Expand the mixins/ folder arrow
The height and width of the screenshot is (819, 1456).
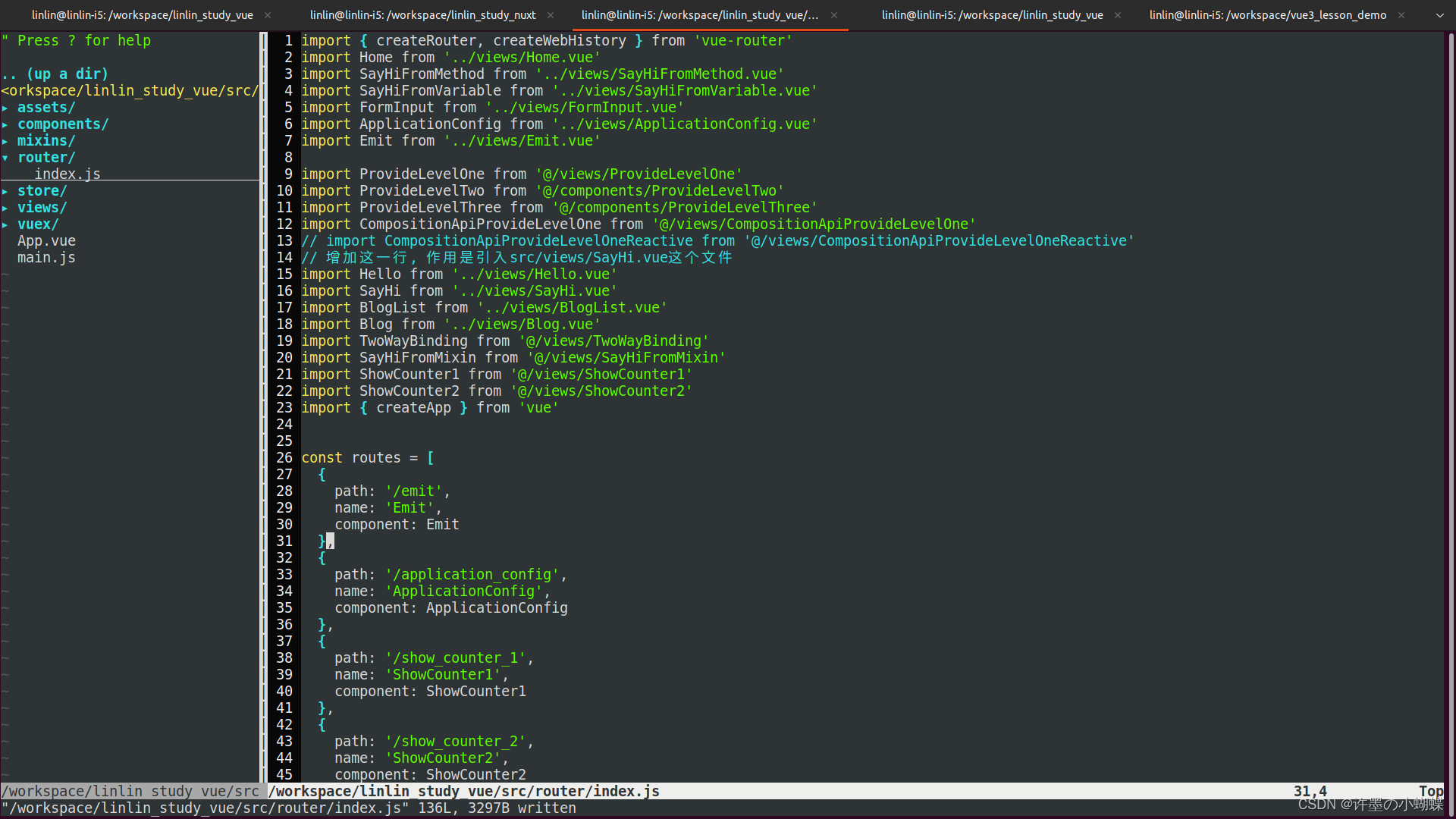click(x=5, y=141)
